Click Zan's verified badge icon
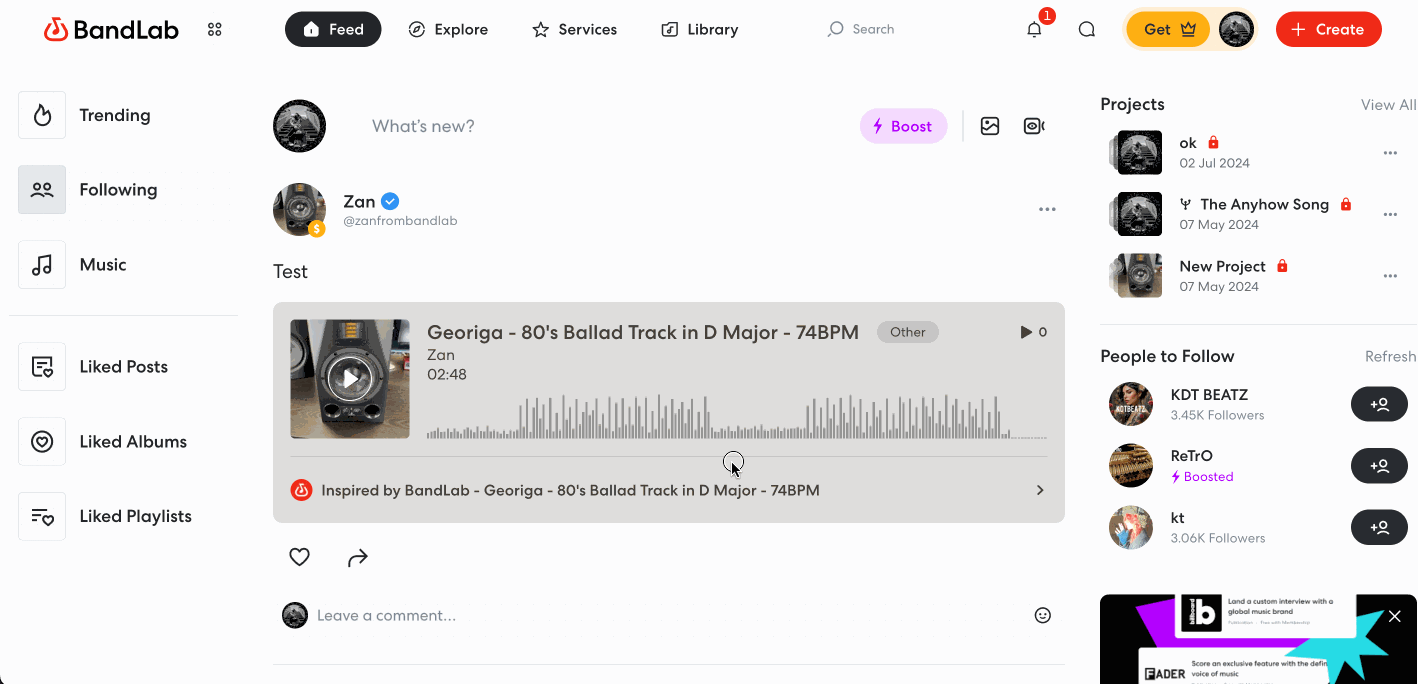The image size is (1418, 684). point(391,202)
